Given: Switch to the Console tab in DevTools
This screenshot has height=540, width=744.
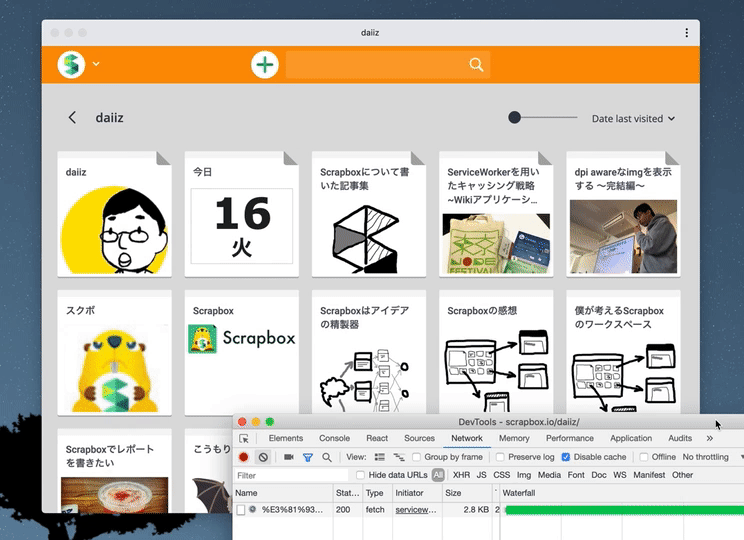Looking at the screenshot, I should [335, 438].
